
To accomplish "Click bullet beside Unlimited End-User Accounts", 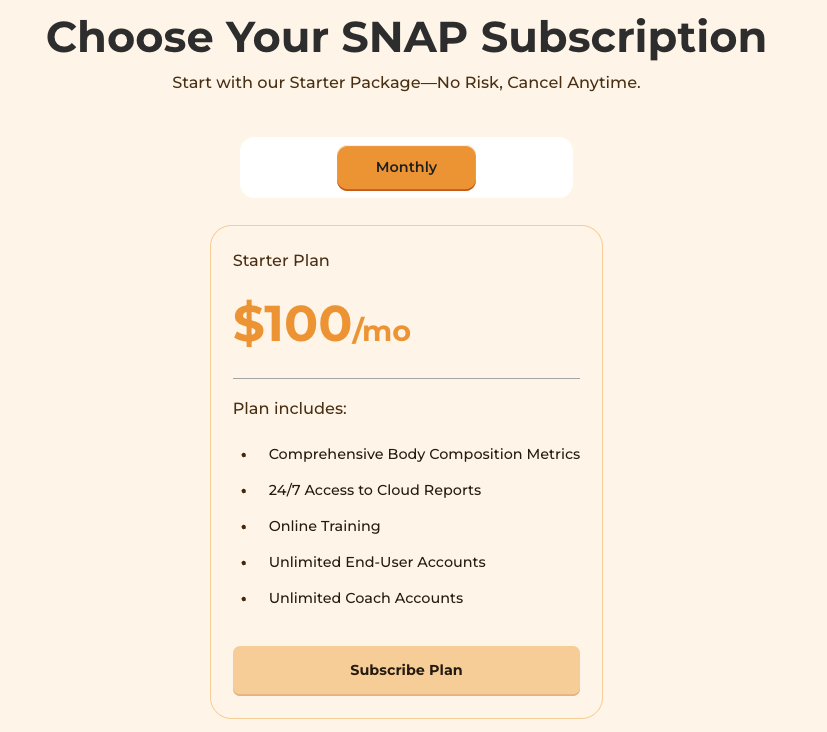I will pos(244,563).
